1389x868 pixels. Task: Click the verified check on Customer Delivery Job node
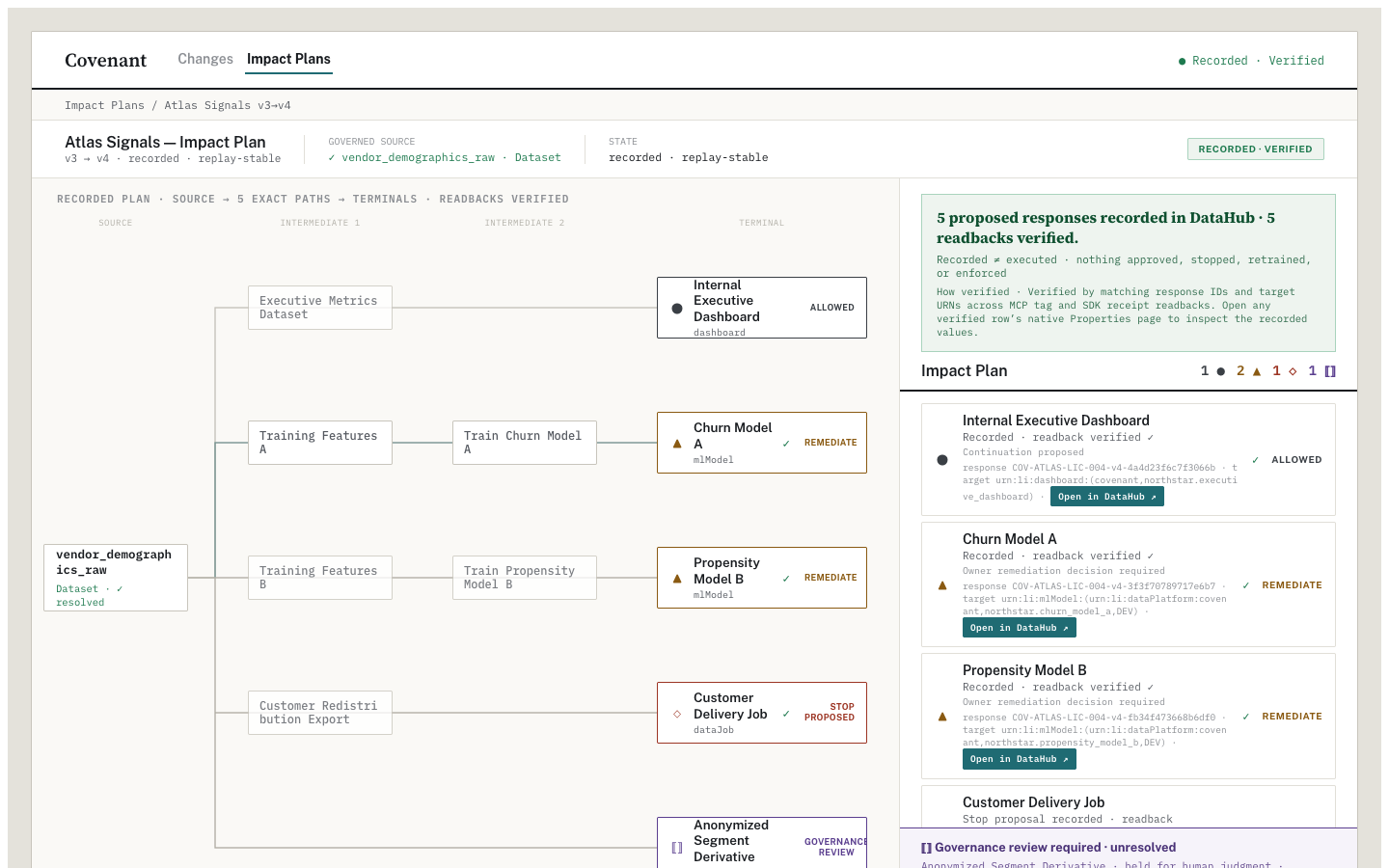point(786,714)
